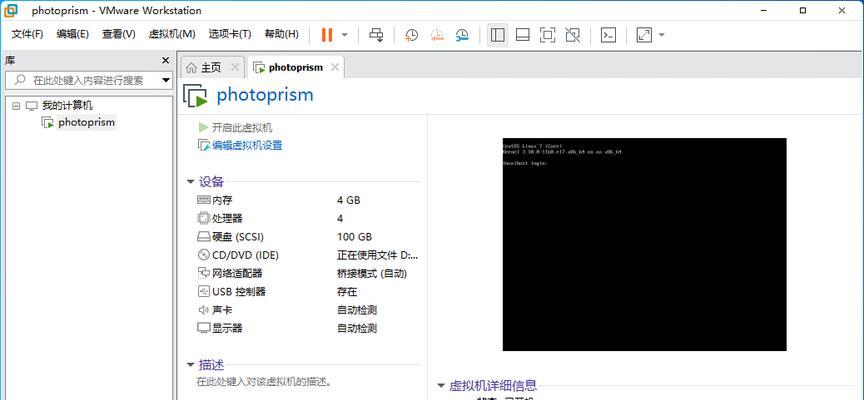Open the 编辑(E) menu
This screenshot has height=400, width=864.
pos(73,34)
